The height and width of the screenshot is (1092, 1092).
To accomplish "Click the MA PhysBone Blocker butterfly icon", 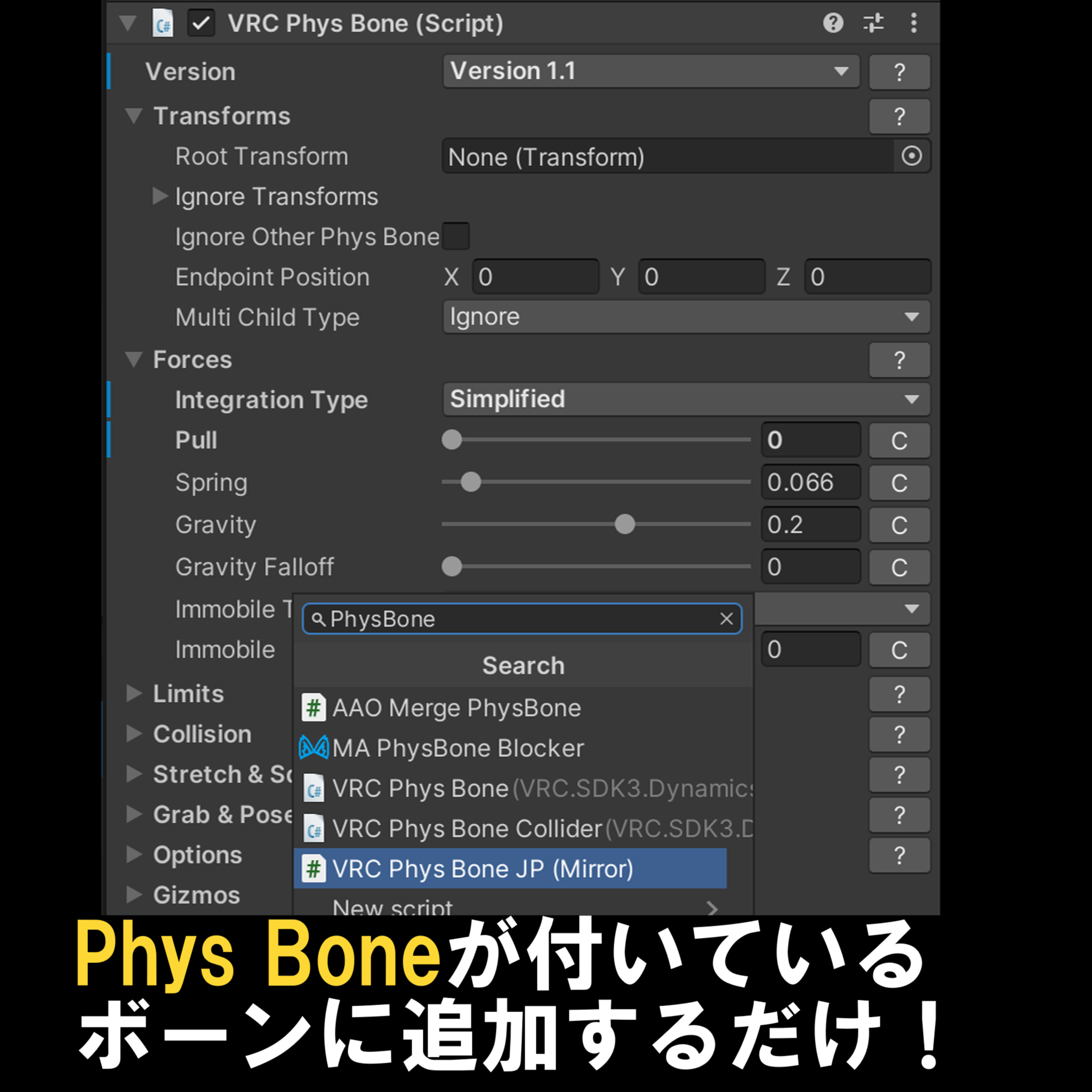I will [x=313, y=747].
